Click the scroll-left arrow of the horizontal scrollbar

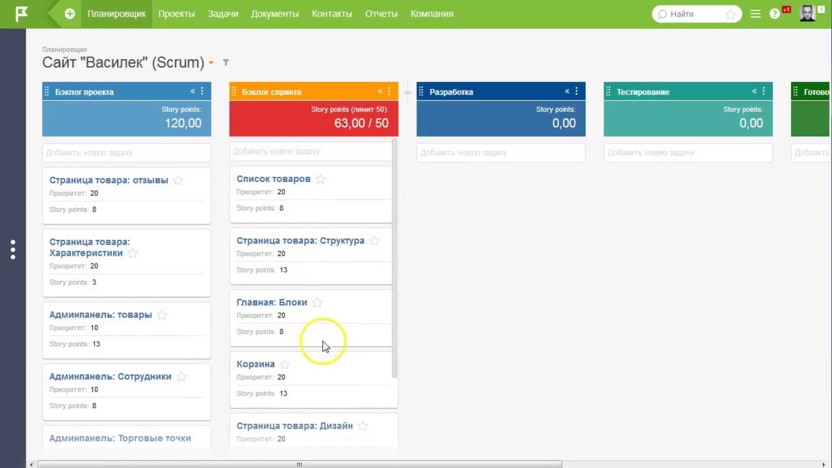coord(31,464)
